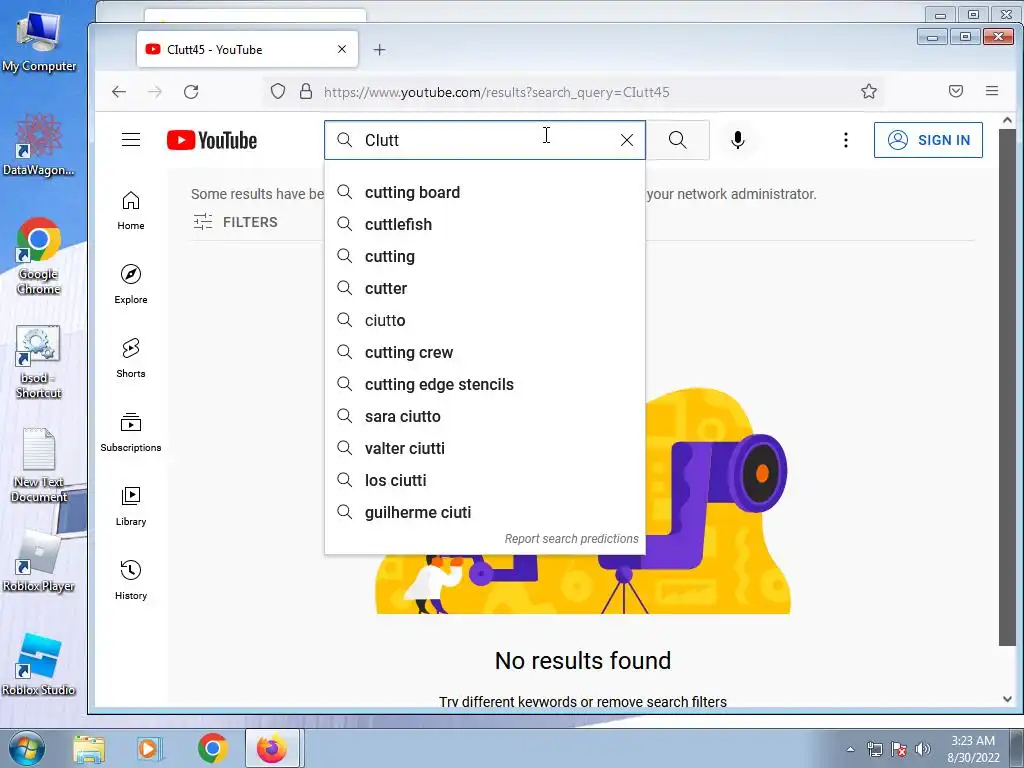Open the FILTERS panel
Screen dimensions: 1024x768
tap(236, 222)
